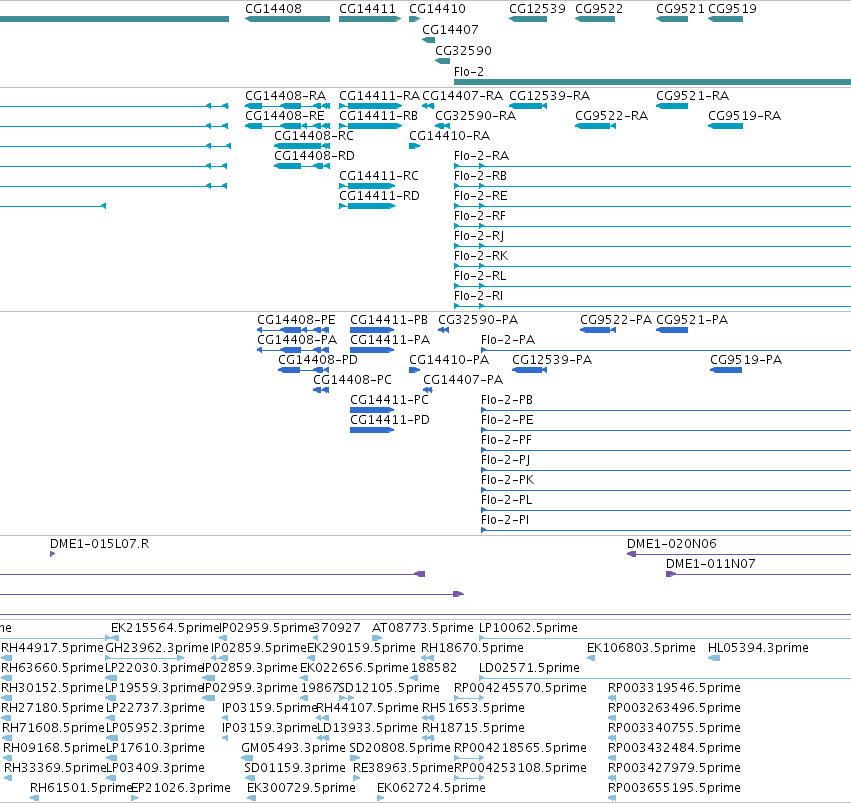The width and height of the screenshot is (851, 803).
Task: Select protein Flo-2-PB label
Action: [x=507, y=400]
